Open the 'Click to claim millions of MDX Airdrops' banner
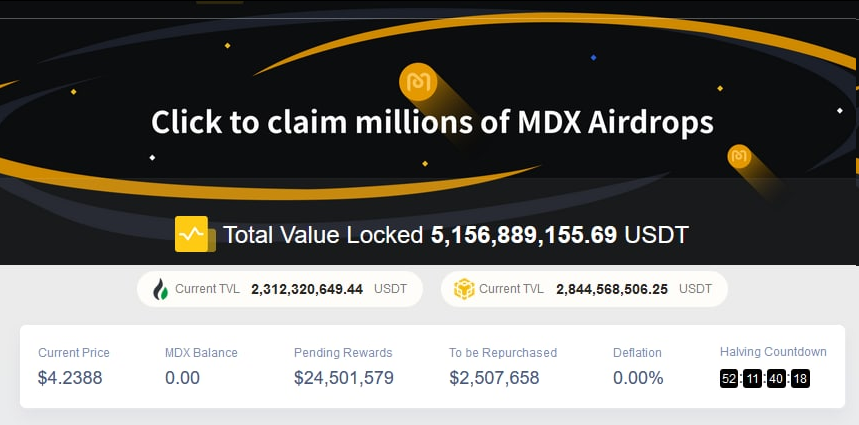 [432, 122]
